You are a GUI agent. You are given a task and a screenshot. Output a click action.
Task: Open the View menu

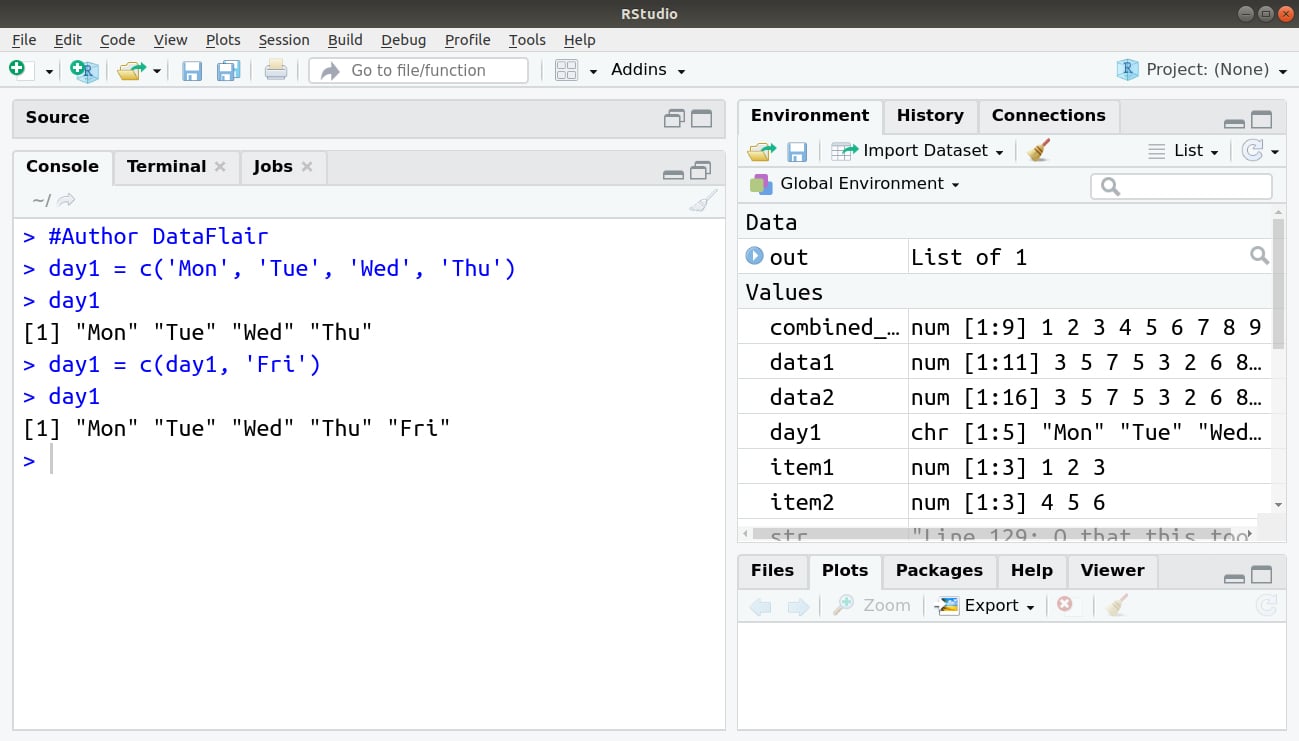click(x=170, y=40)
